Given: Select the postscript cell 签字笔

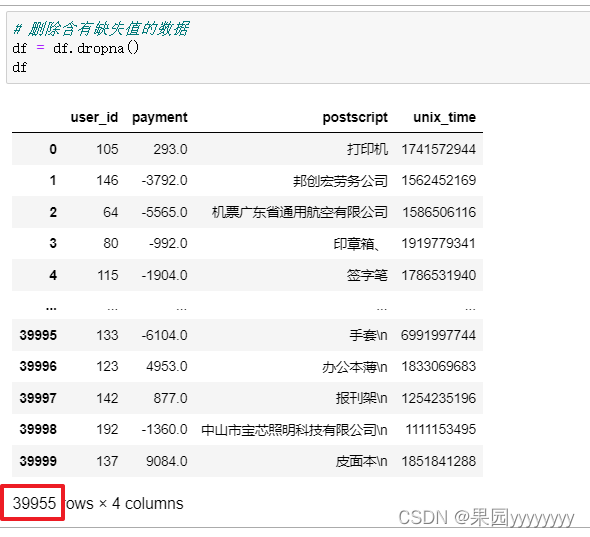Looking at the screenshot, I should (x=367, y=275).
